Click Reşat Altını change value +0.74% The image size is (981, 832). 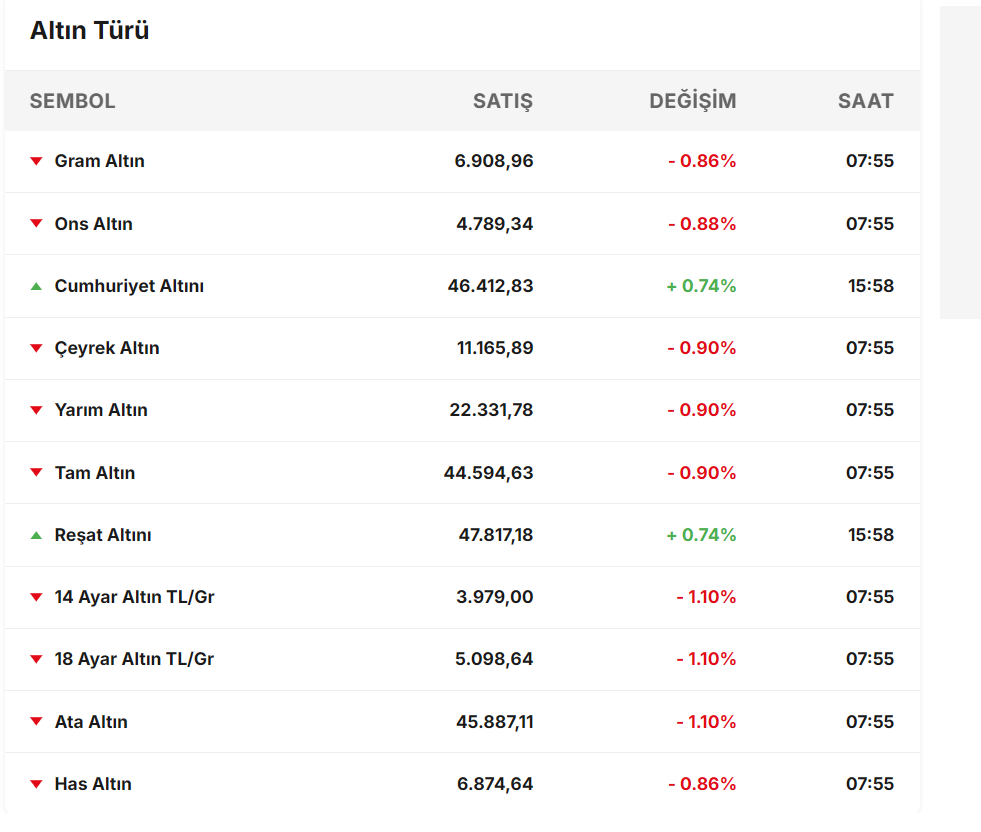coord(701,535)
